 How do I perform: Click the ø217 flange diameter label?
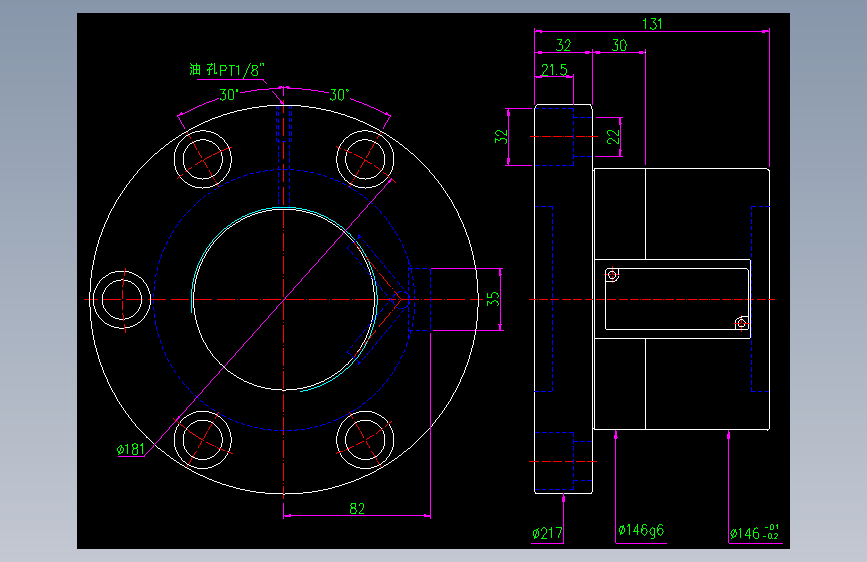click(547, 533)
